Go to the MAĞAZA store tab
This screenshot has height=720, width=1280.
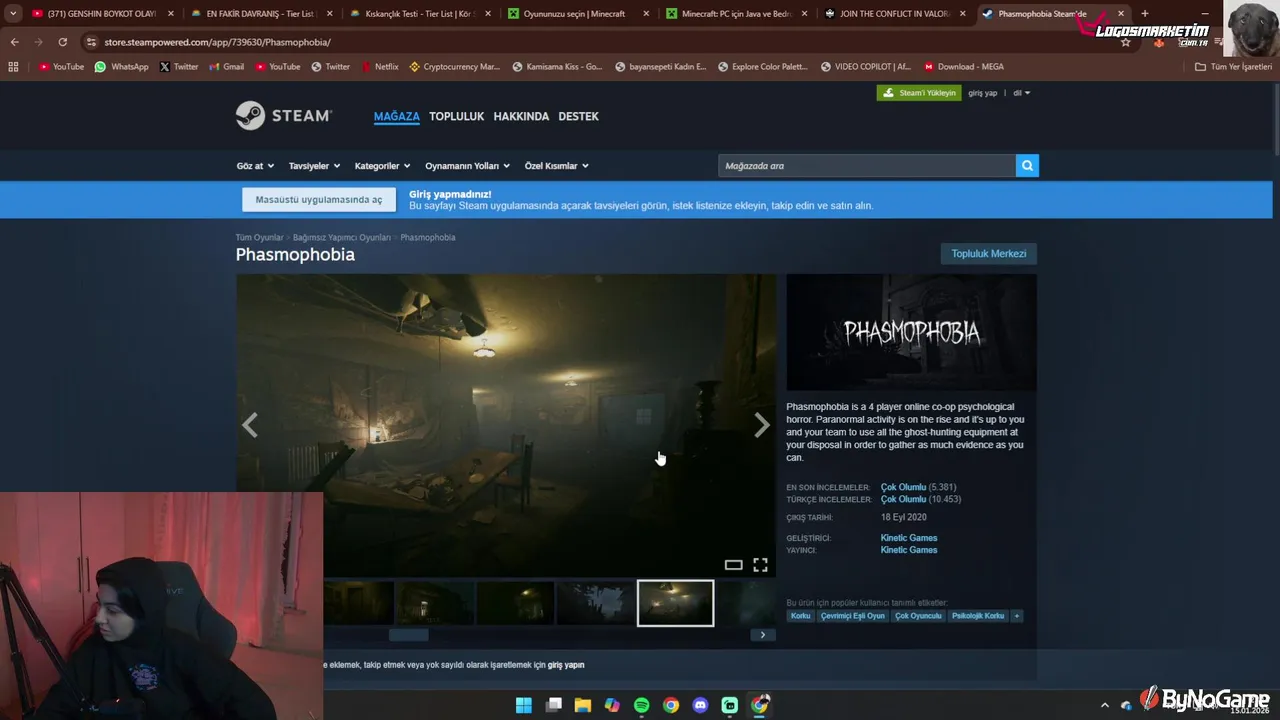click(397, 116)
